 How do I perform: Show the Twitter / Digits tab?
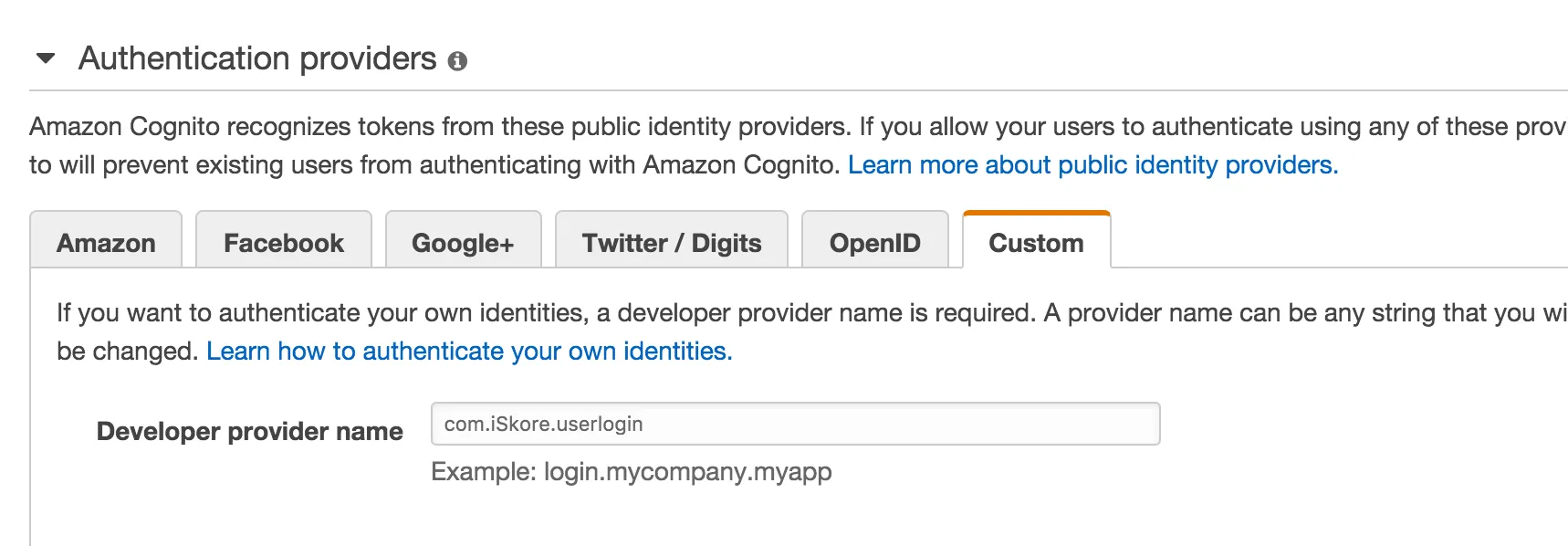tap(672, 243)
